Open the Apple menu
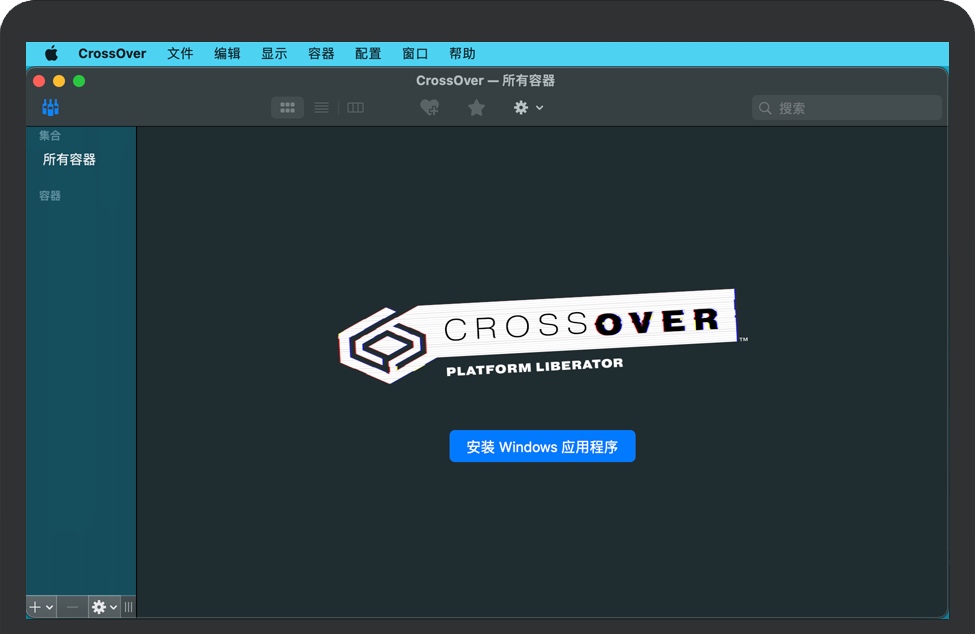The height and width of the screenshot is (634, 975). pos(51,54)
